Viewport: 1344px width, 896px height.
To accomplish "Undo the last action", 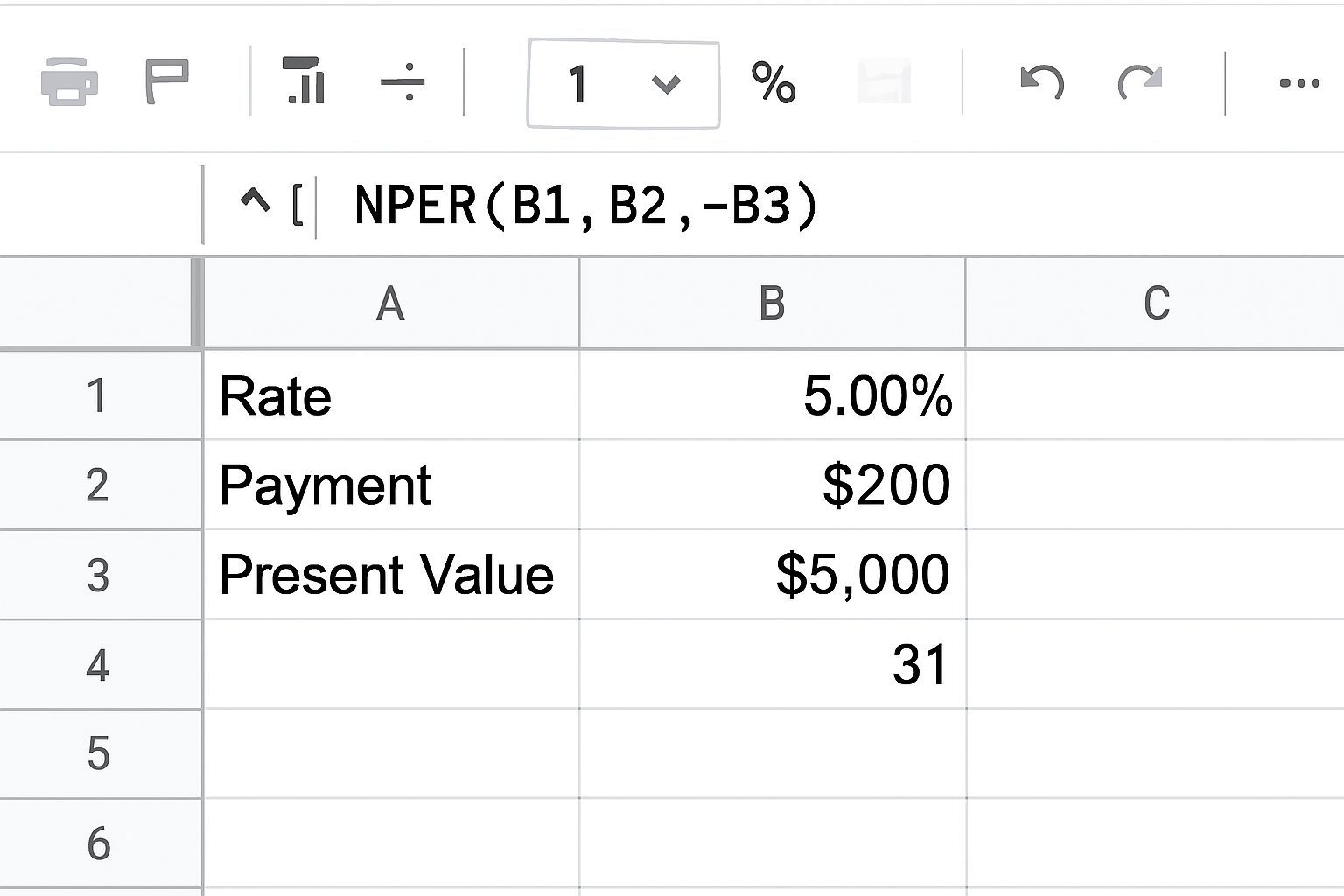I will click(x=1041, y=83).
